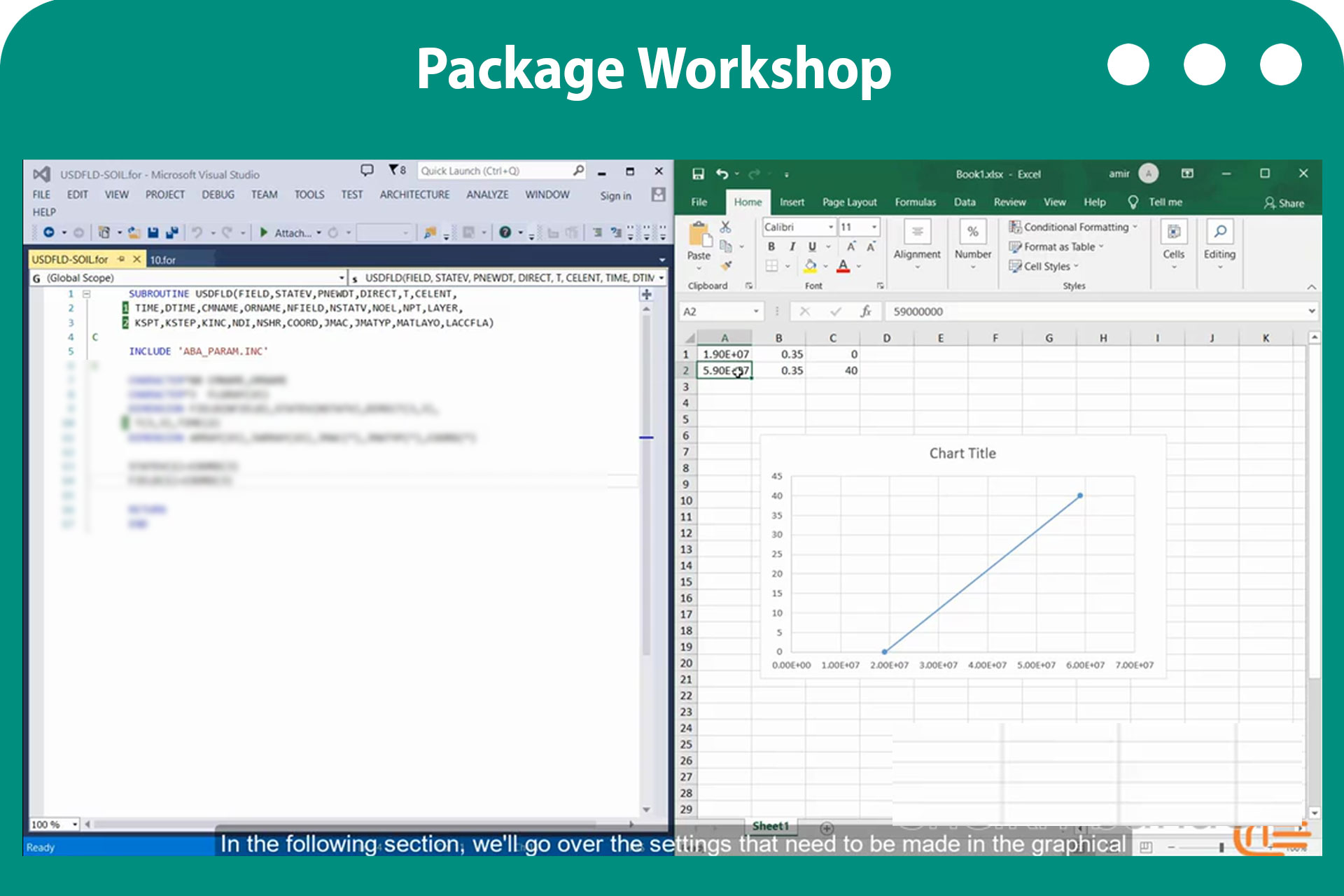The width and height of the screenshot is (1344, 896).
Task: Open the Visual Studio 100 % zoom dropdown
Action: pyautogui.click(x=75, y=825)
